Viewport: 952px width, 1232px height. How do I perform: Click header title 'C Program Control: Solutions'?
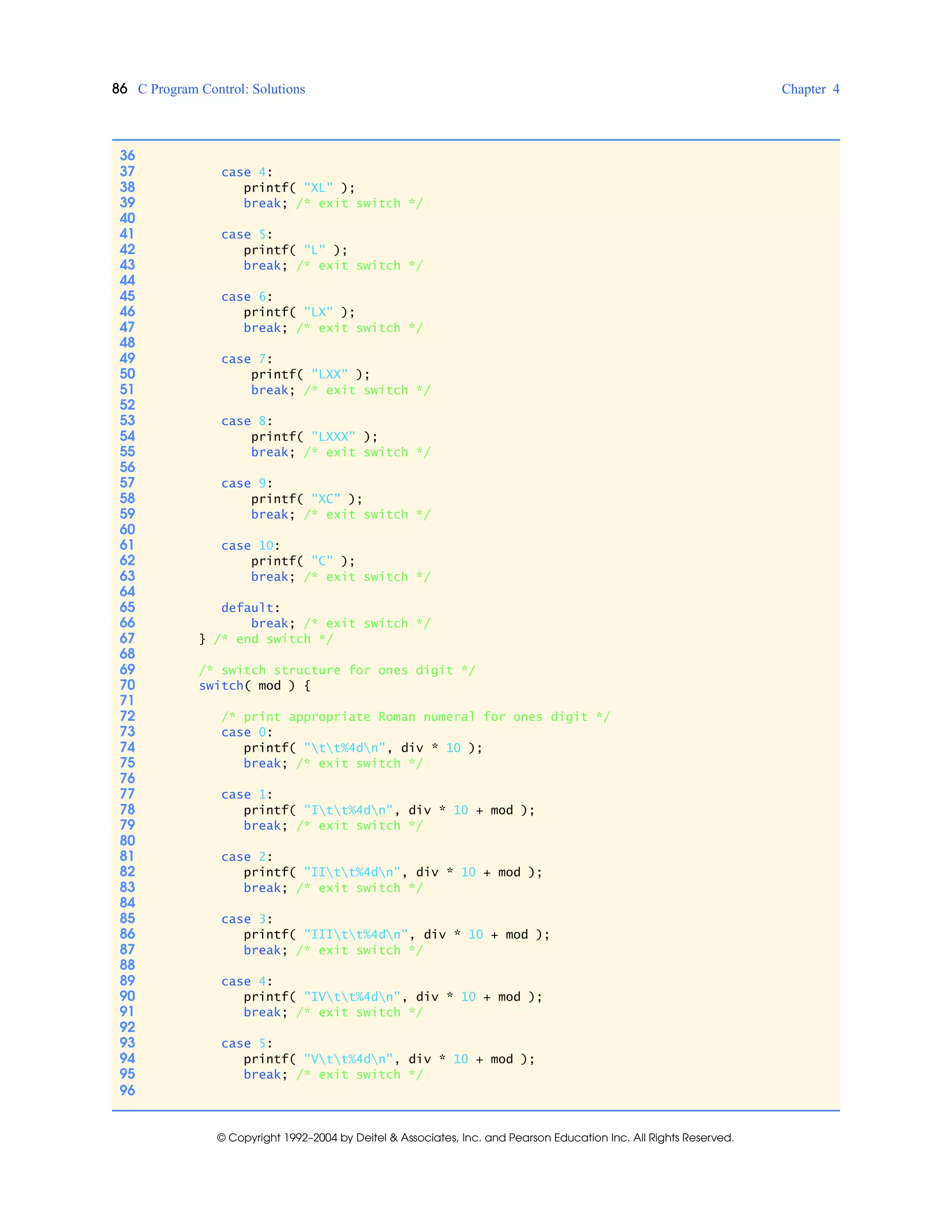click(221, 89)
